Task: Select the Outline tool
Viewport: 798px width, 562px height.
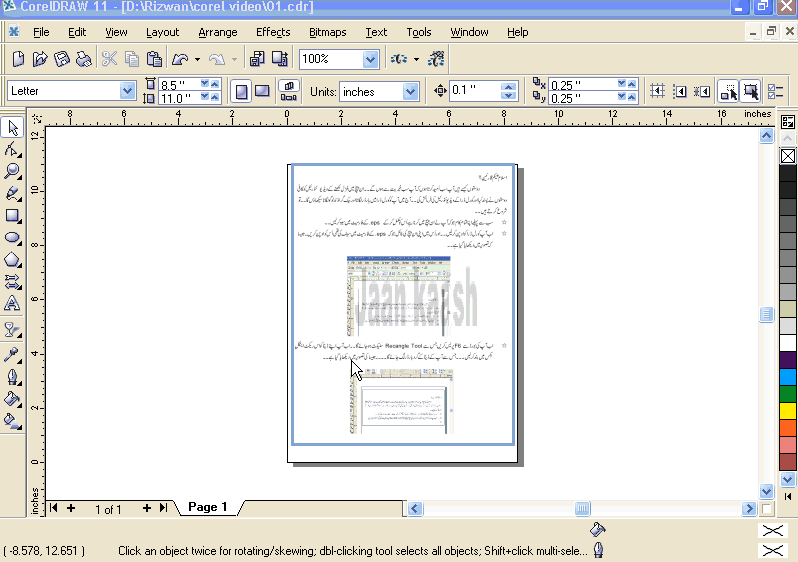Action: click(x=12, y=377)
